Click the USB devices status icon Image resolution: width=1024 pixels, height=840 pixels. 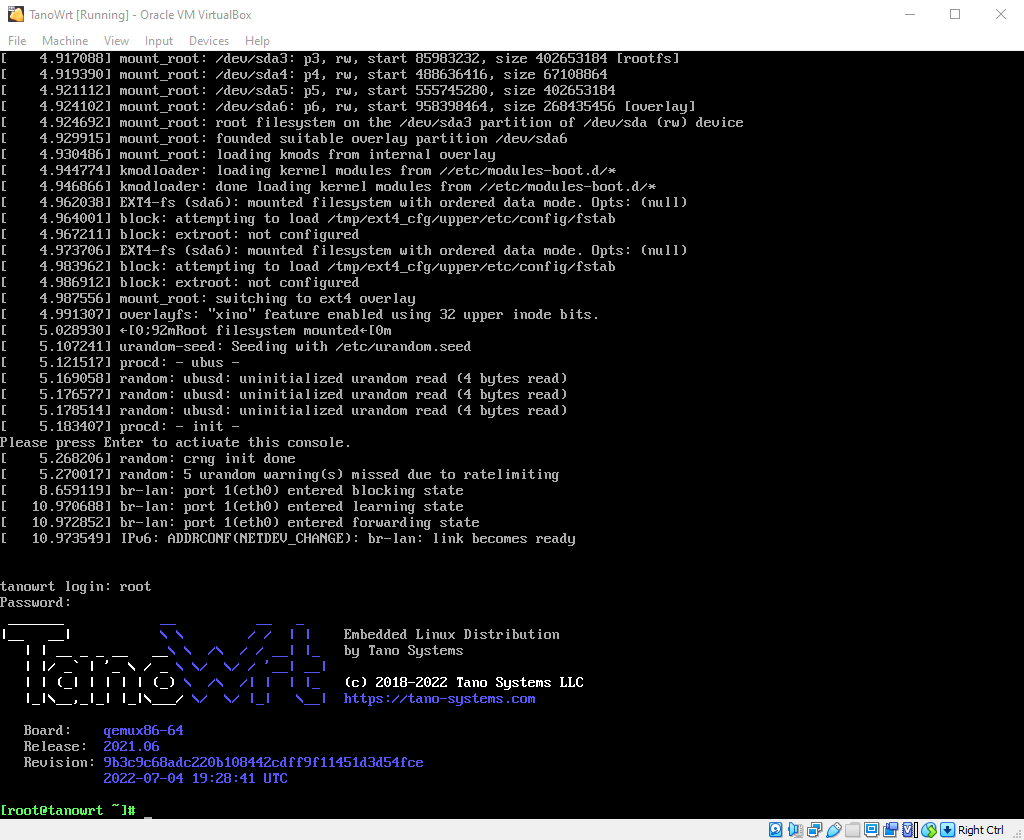(x=832, y=829)
